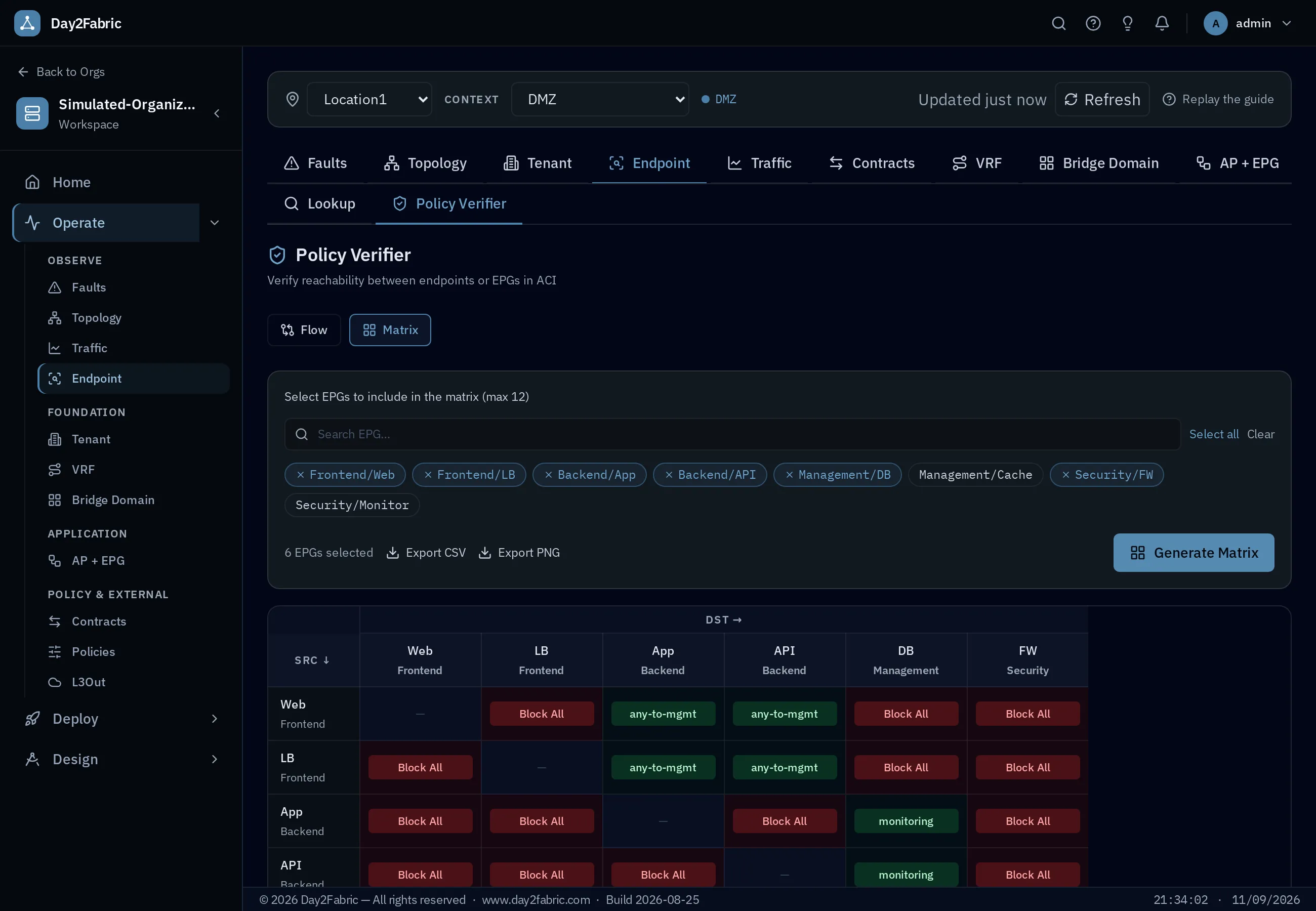This screenshot has height=911, width=1316.
Task: Export the matrix as CSV
Action: pyautogui.click(x=426, y=553)
